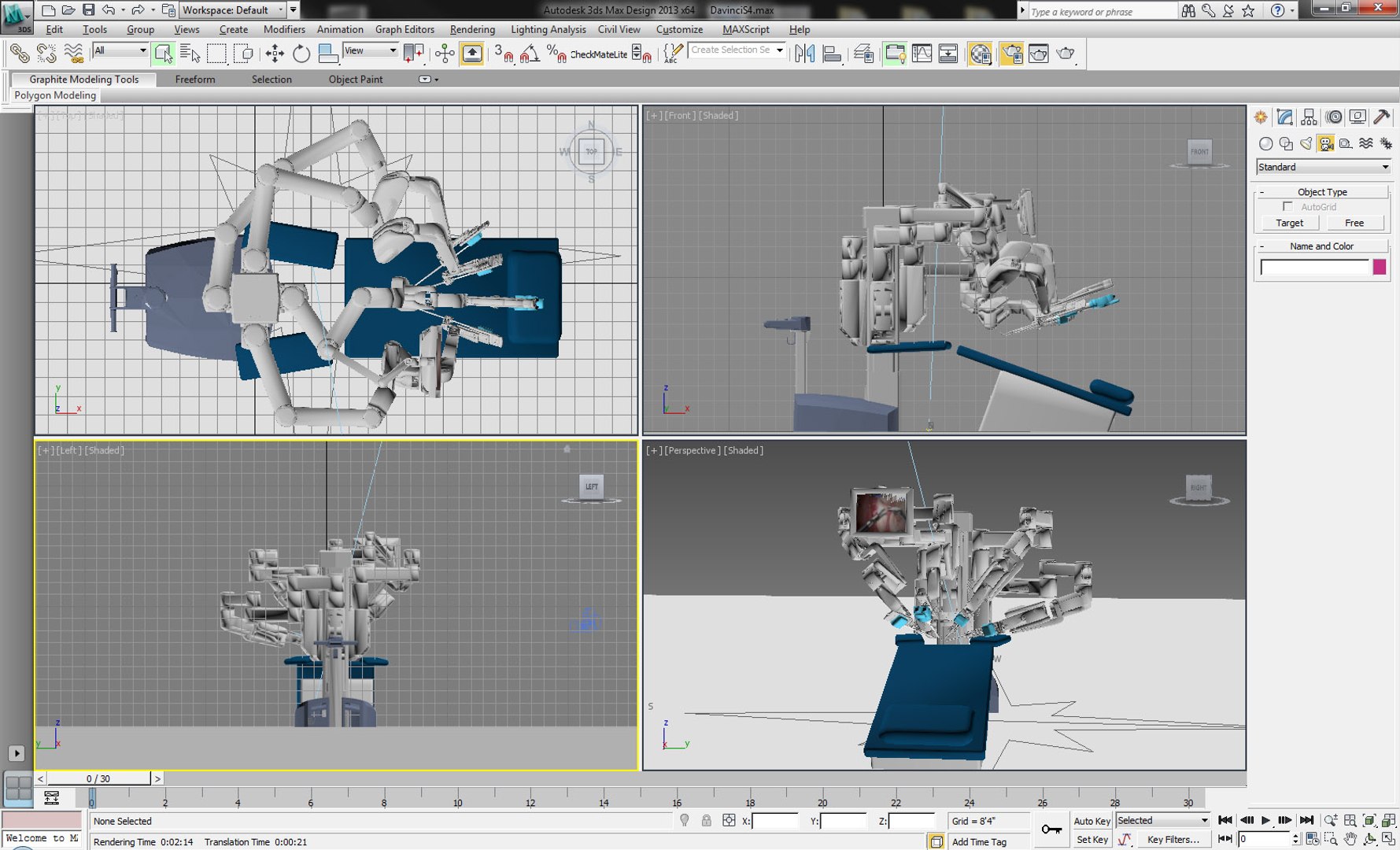This screenshot has height=850, width=1400.
Task: Click the Target light button
Action: click(1289, 224)
